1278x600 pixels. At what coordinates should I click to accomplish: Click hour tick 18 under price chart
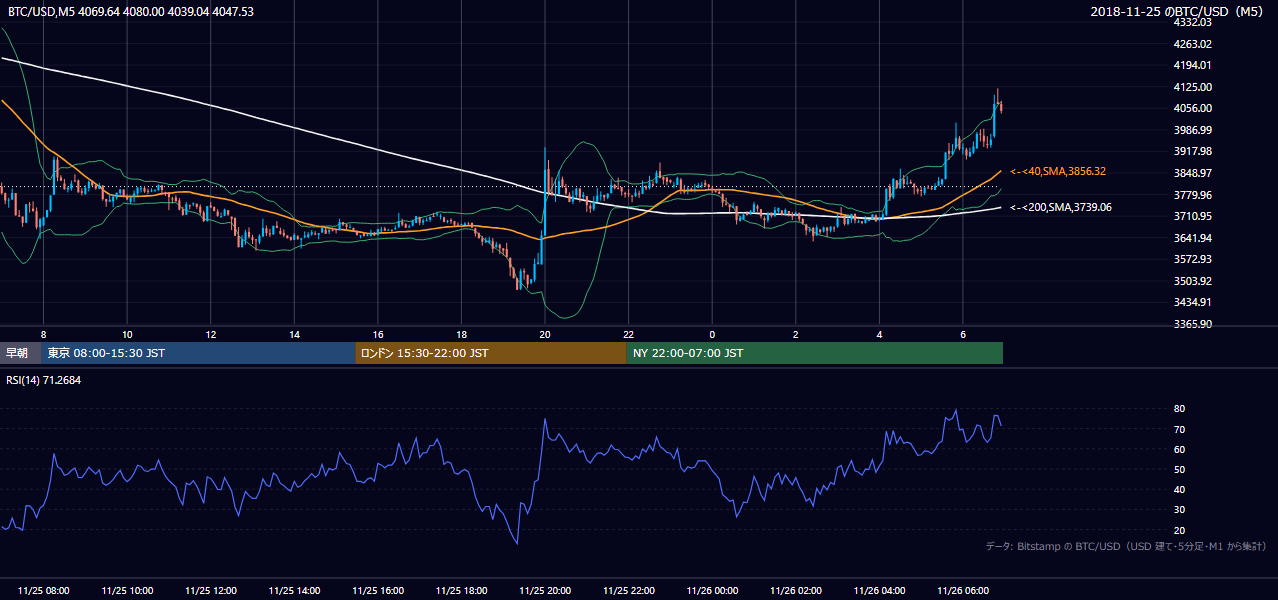tap(461, 334)
